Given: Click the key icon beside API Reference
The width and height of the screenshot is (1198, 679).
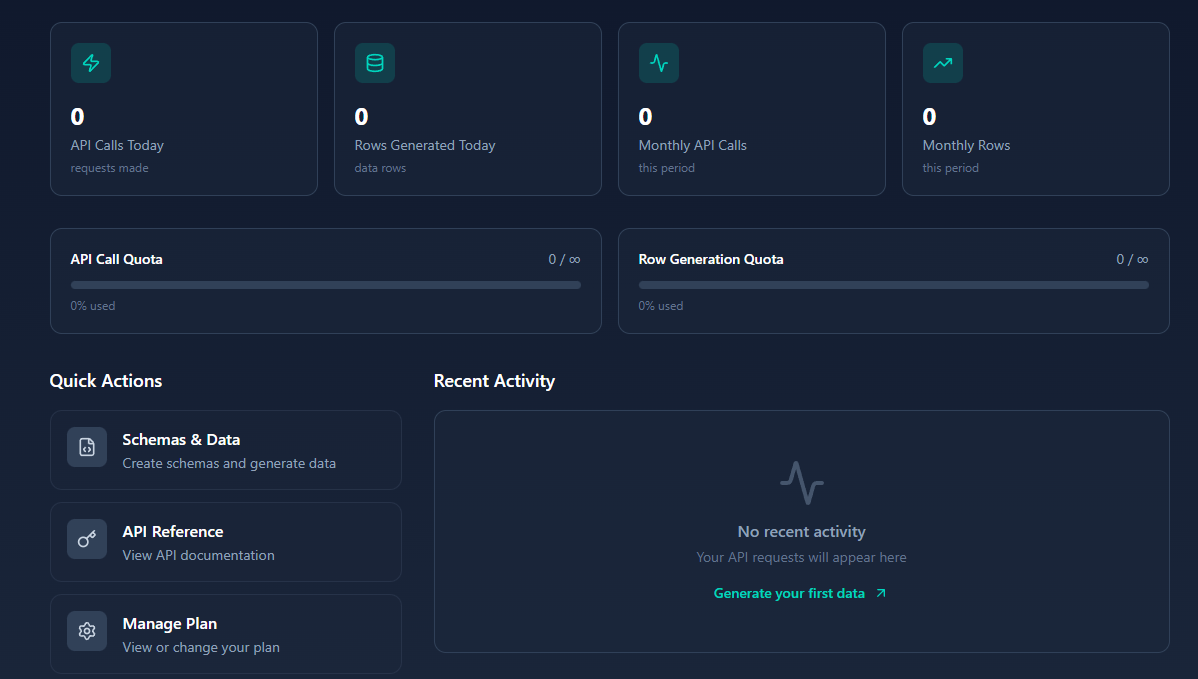Looking at the screenshot, I should pos(86,539).
